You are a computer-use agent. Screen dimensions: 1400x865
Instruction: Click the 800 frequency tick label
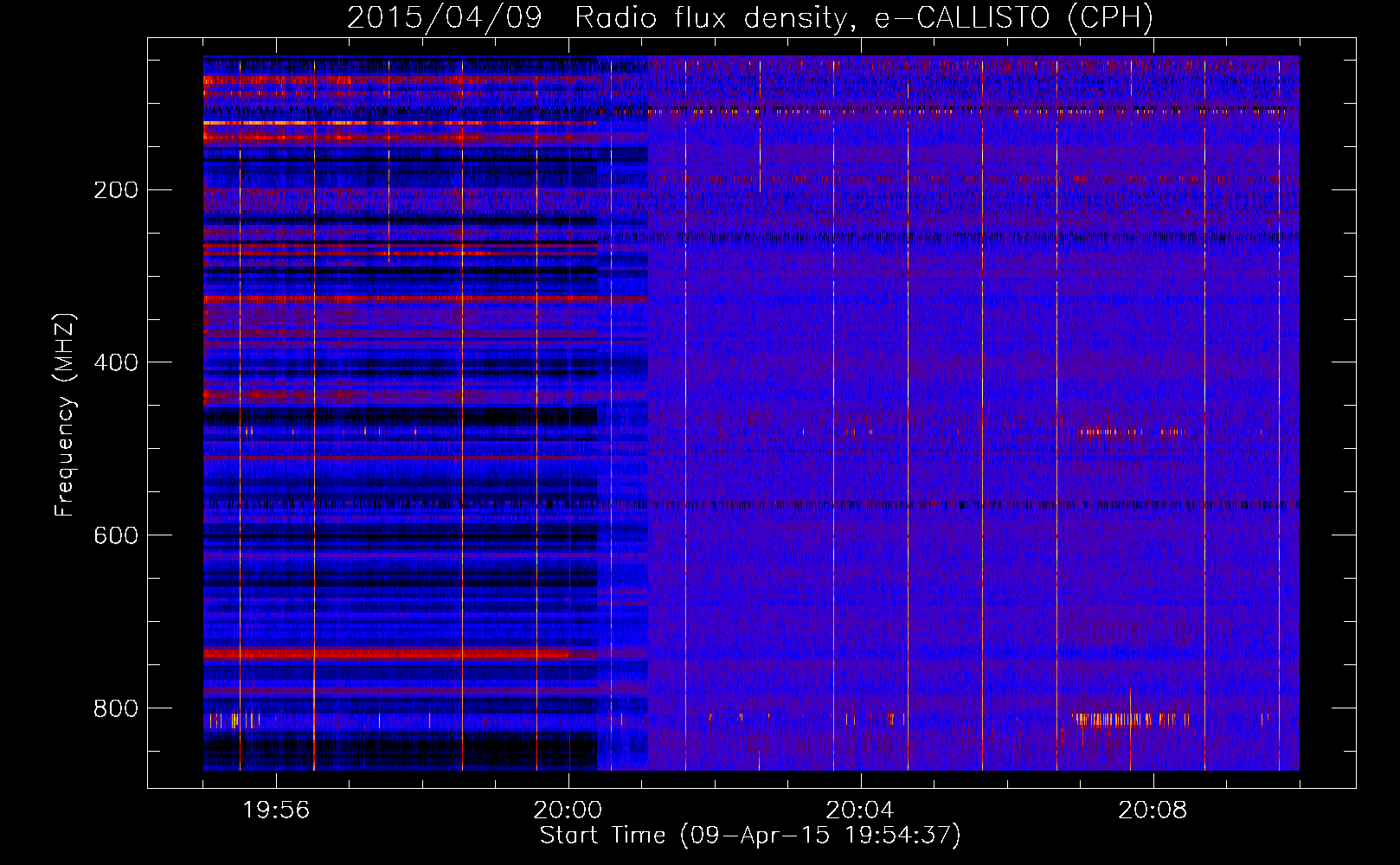[x=116, y=709]
